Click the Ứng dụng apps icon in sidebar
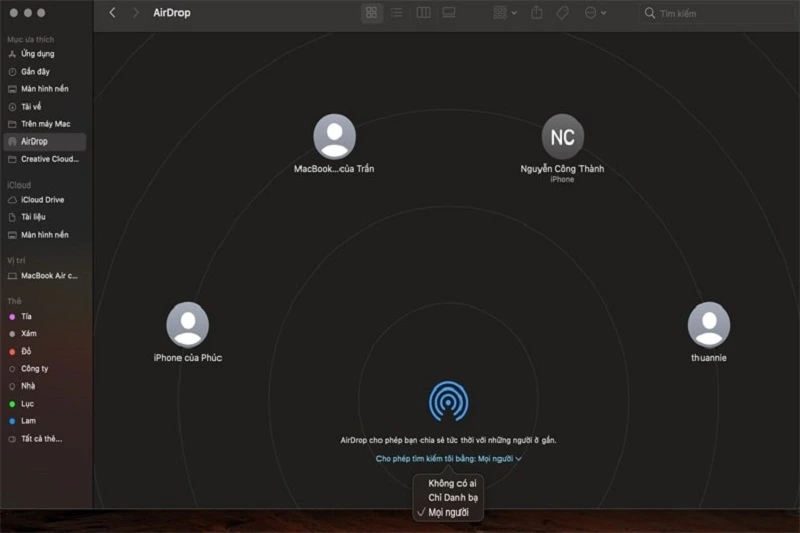The width and height of the screenshot is (800, 533). 12,54
